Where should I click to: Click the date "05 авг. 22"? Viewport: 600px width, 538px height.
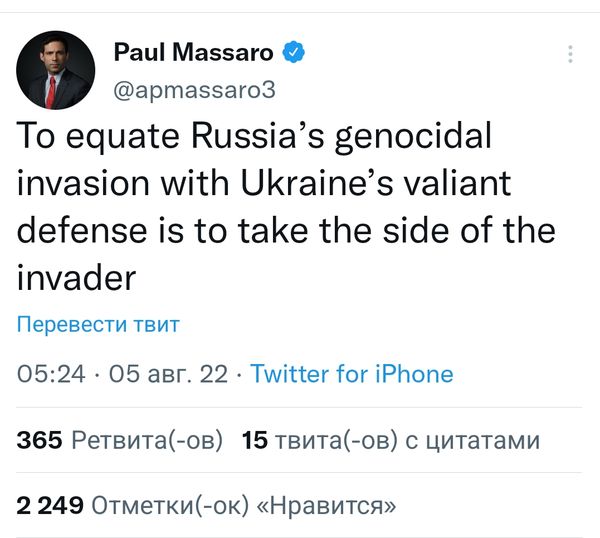(168, 374)
